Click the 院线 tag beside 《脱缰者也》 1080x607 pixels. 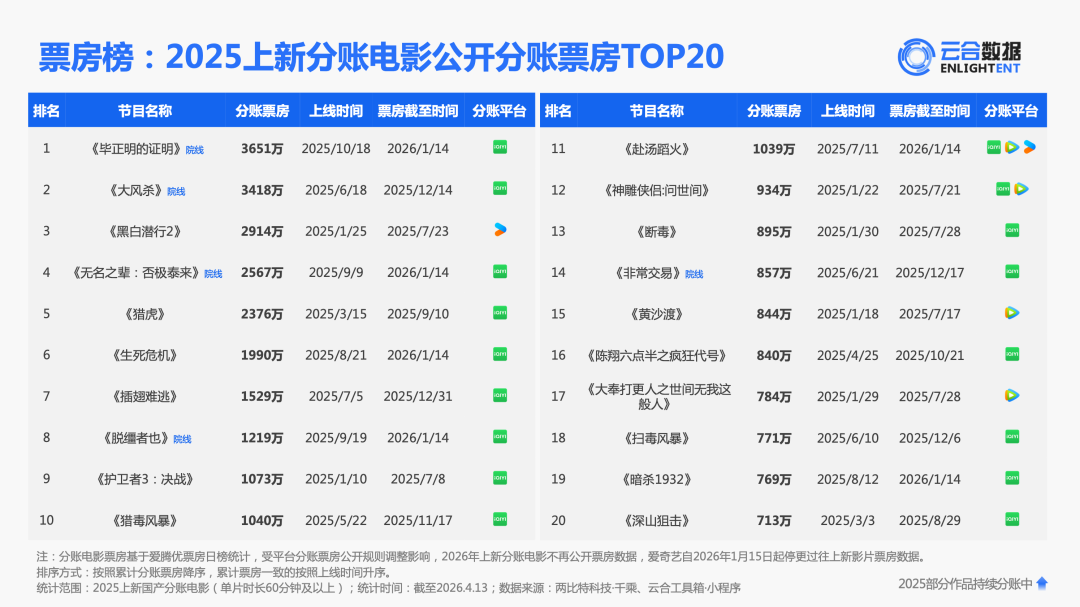183,440
